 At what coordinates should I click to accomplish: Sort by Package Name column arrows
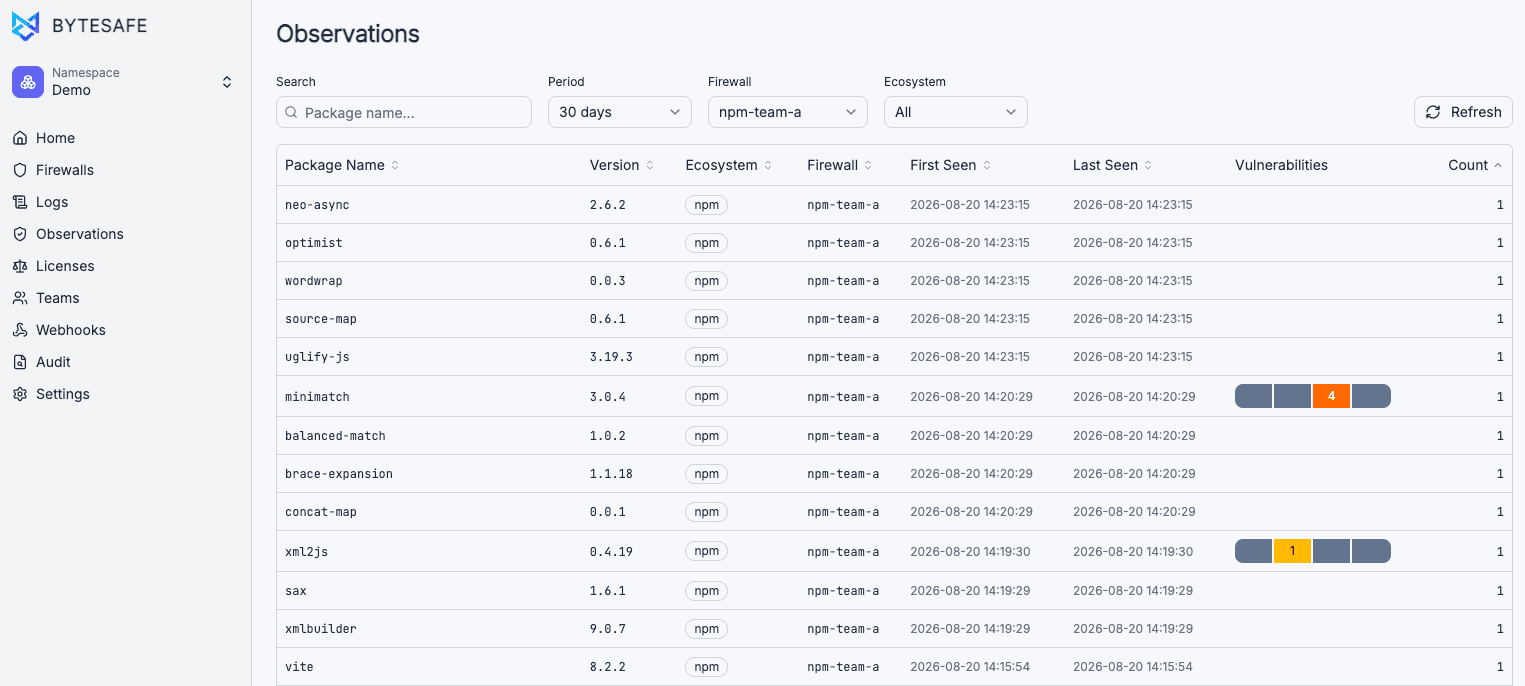point(395,165)
